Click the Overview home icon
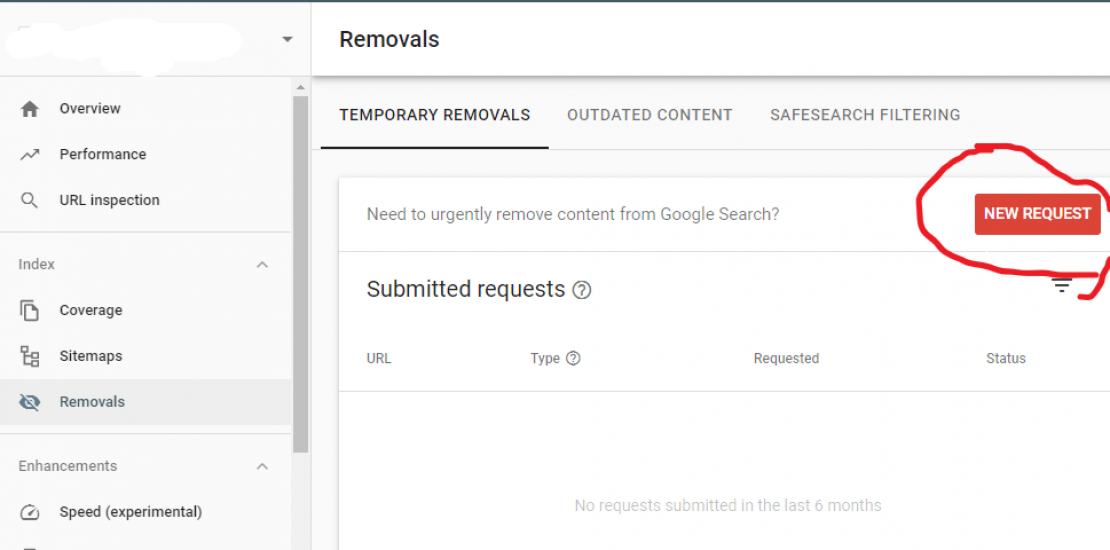The width and height of the screenshot is (1110, 550). point(30,109)
